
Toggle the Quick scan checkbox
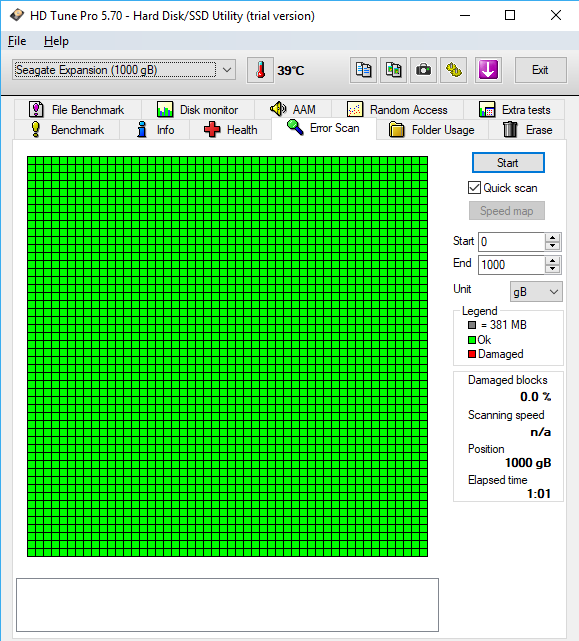[x=474, y=188]
